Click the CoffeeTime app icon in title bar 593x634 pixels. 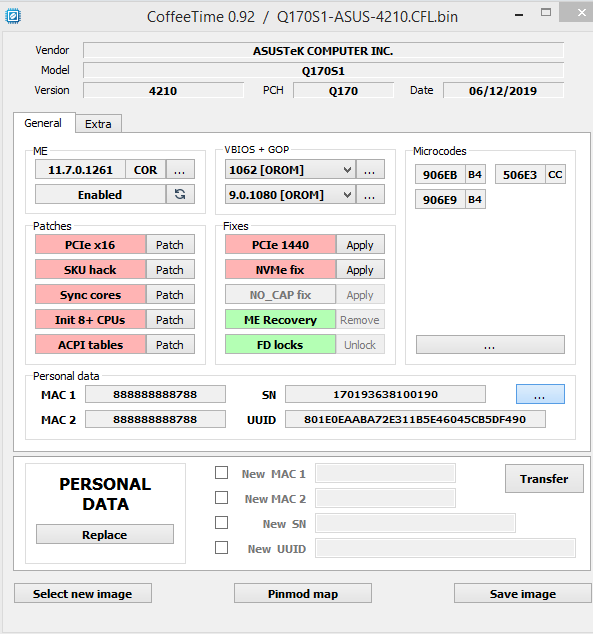pos(13,16)
